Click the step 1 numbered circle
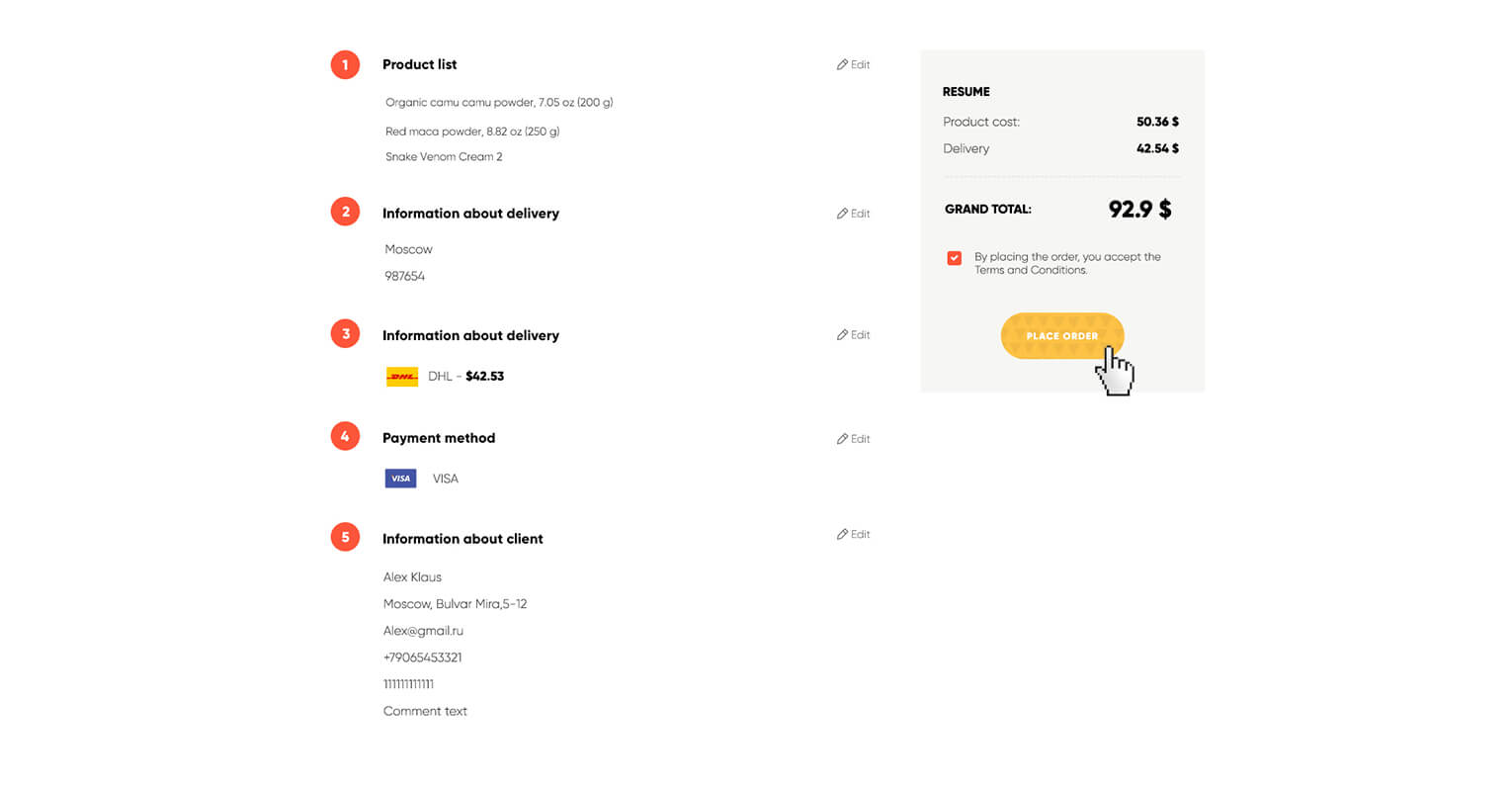The image size is (1512, 791). 345,64
